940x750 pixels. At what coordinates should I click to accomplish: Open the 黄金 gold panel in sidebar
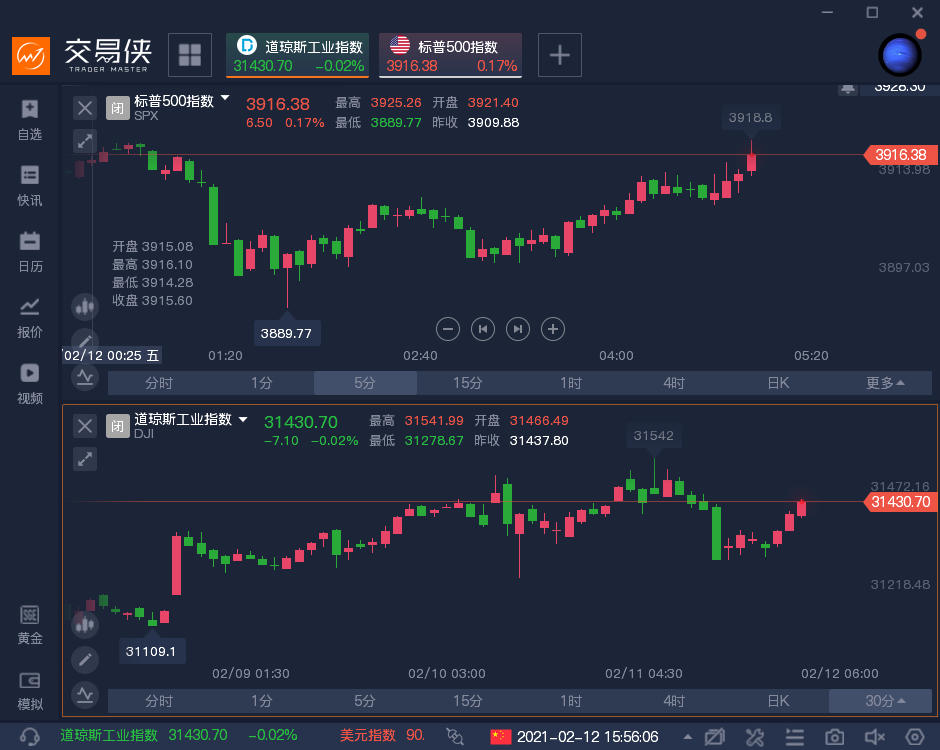click(x=29, y=622)
